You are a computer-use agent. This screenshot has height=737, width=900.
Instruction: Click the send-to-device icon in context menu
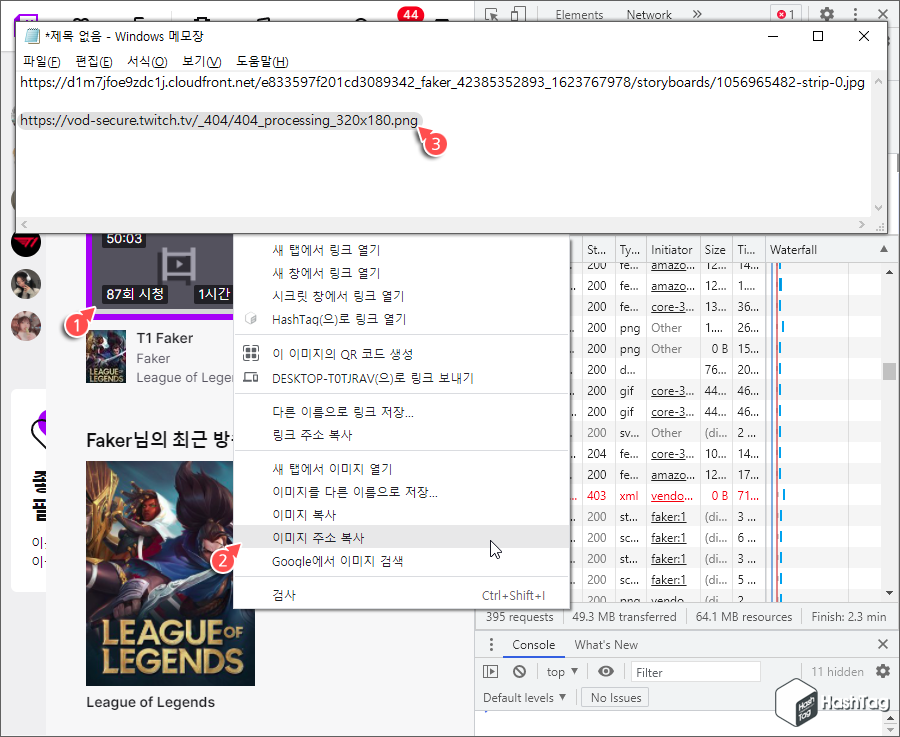pos(251,377)
